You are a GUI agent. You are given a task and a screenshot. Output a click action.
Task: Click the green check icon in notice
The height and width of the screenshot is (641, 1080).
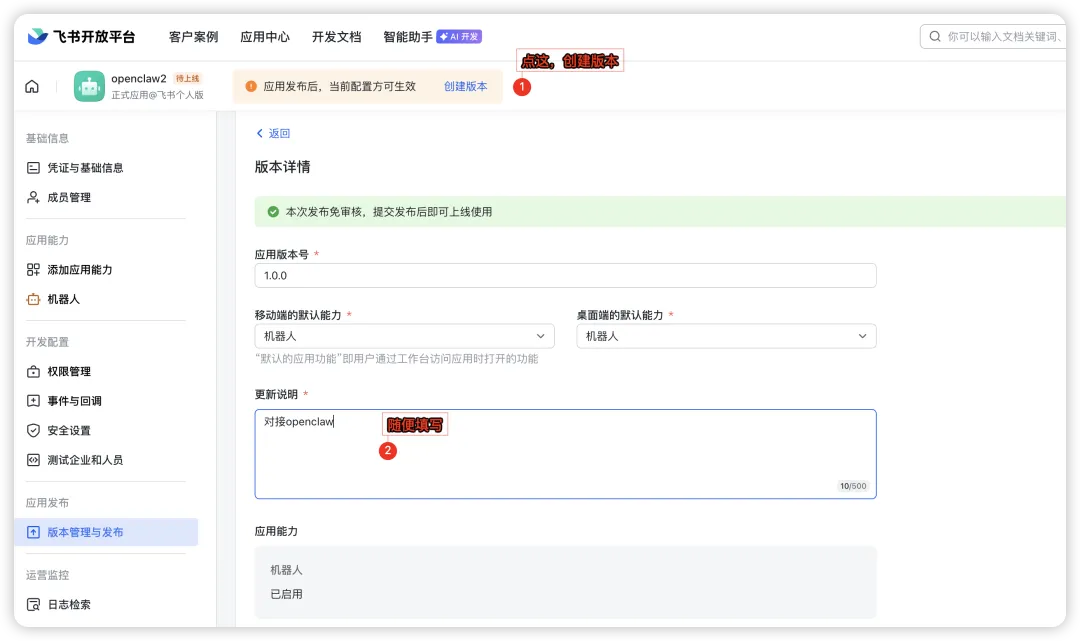point(273,212)
